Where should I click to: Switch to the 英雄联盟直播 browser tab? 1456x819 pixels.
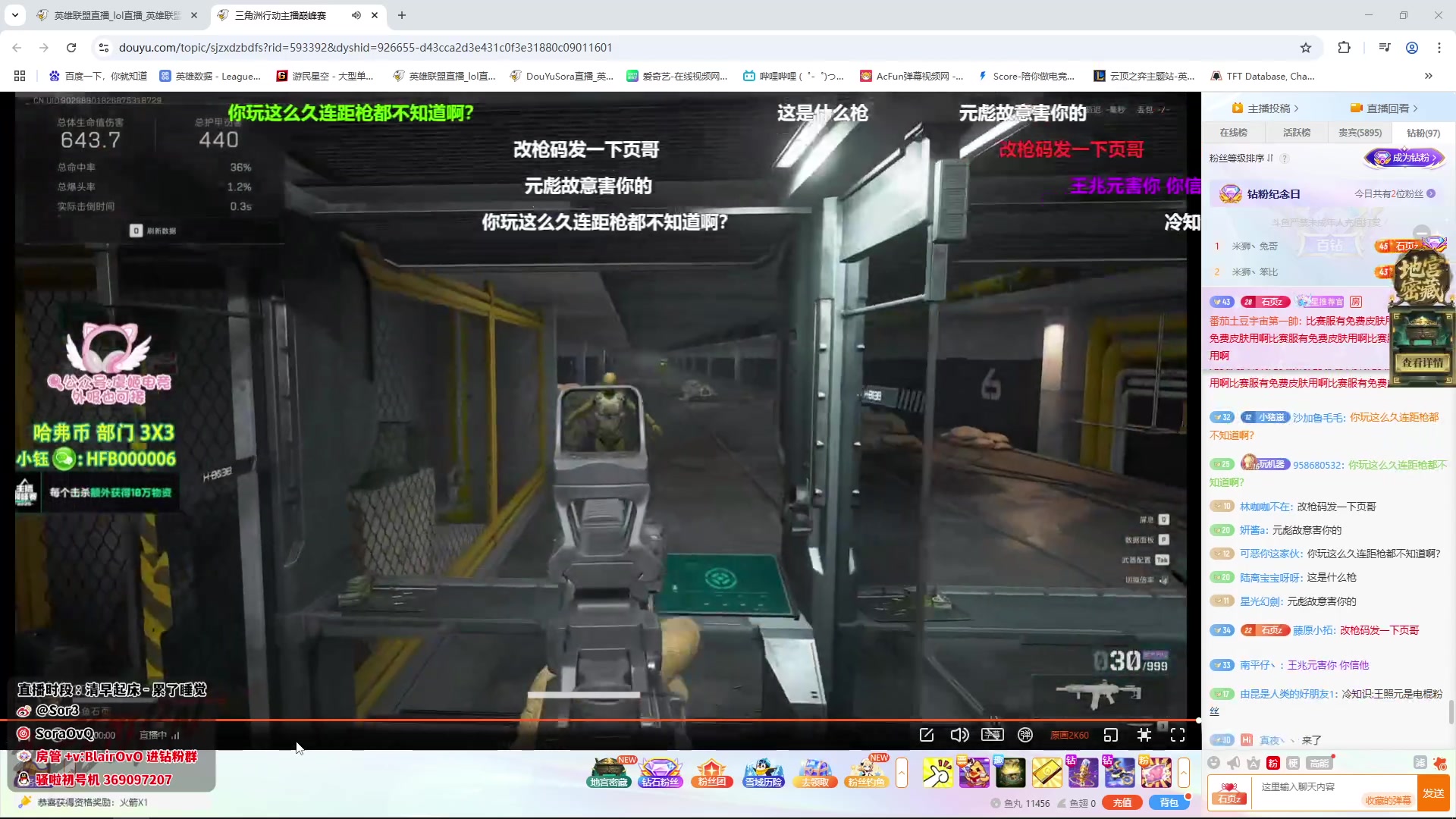click(x=118, y=15)
